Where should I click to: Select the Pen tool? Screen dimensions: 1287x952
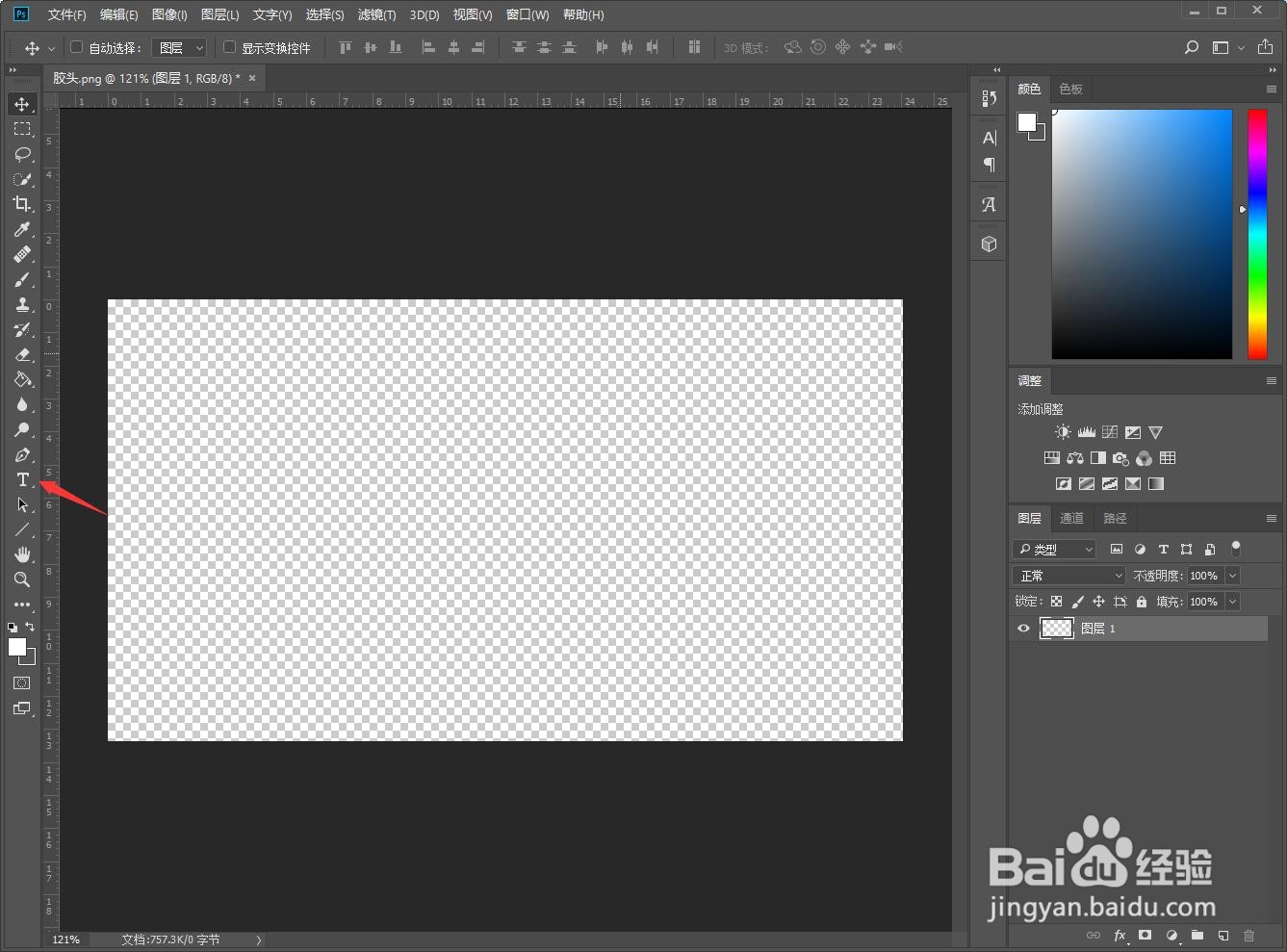[x=22, y=454]
